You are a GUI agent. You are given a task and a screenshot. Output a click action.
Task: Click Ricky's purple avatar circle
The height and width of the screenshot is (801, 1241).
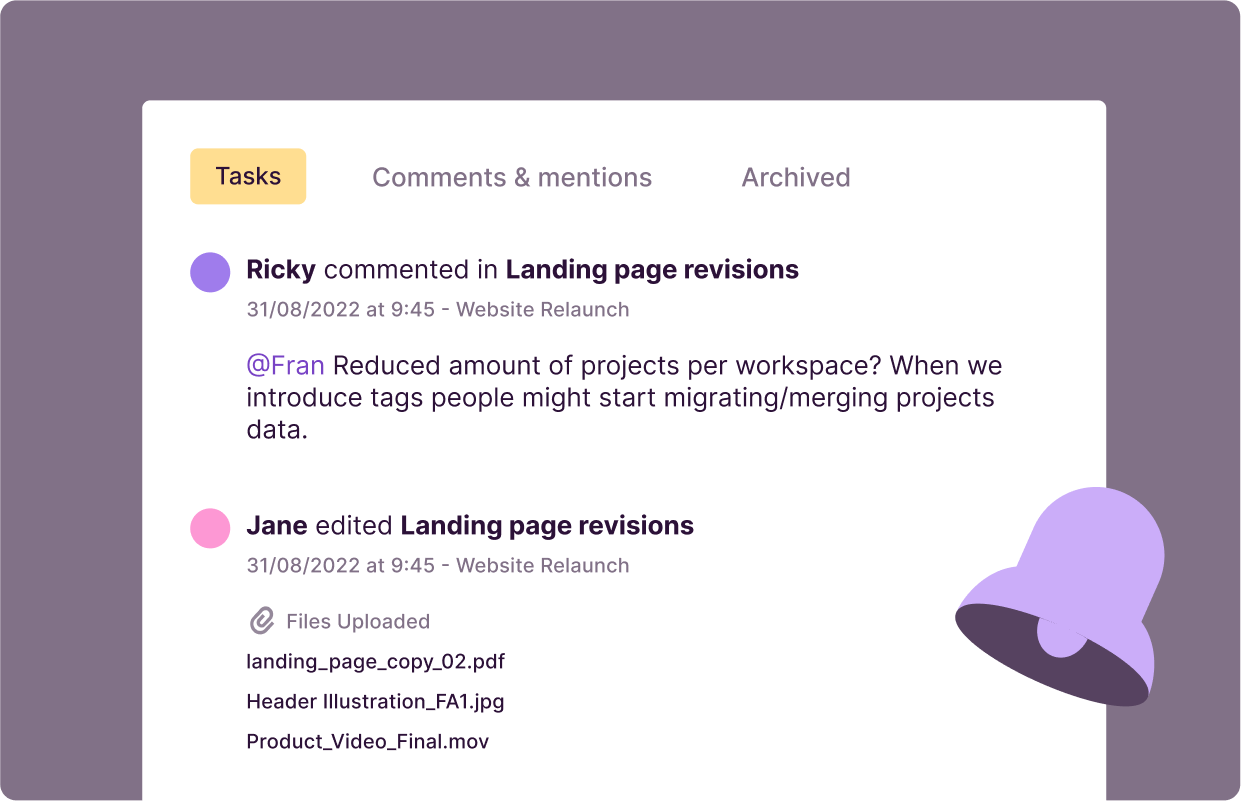pyautogui.click(x=210, y=271)
